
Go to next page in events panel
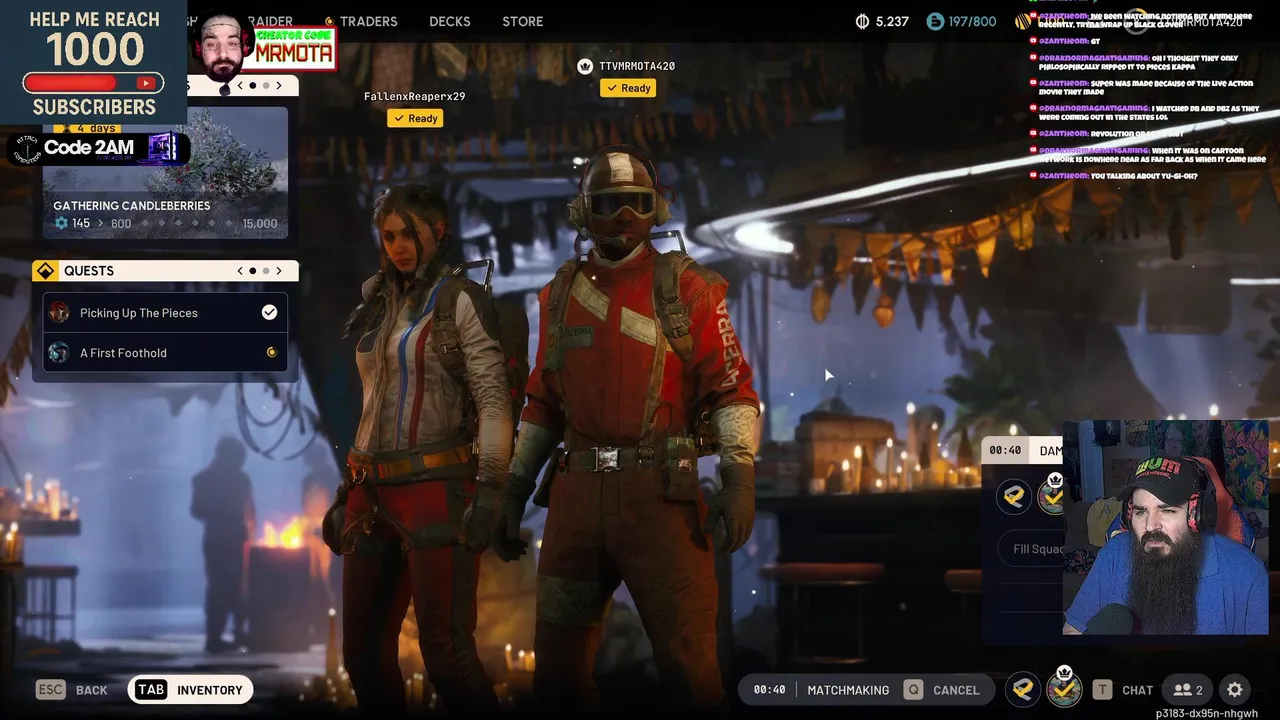coord(279,86)
